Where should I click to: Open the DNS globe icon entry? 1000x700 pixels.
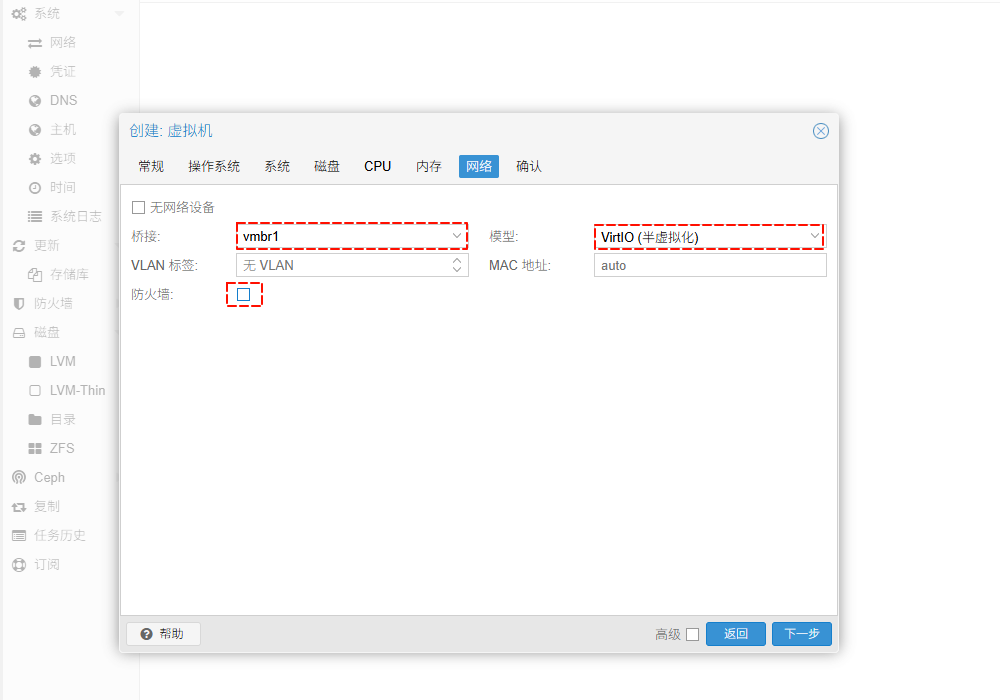pos(35,101)
